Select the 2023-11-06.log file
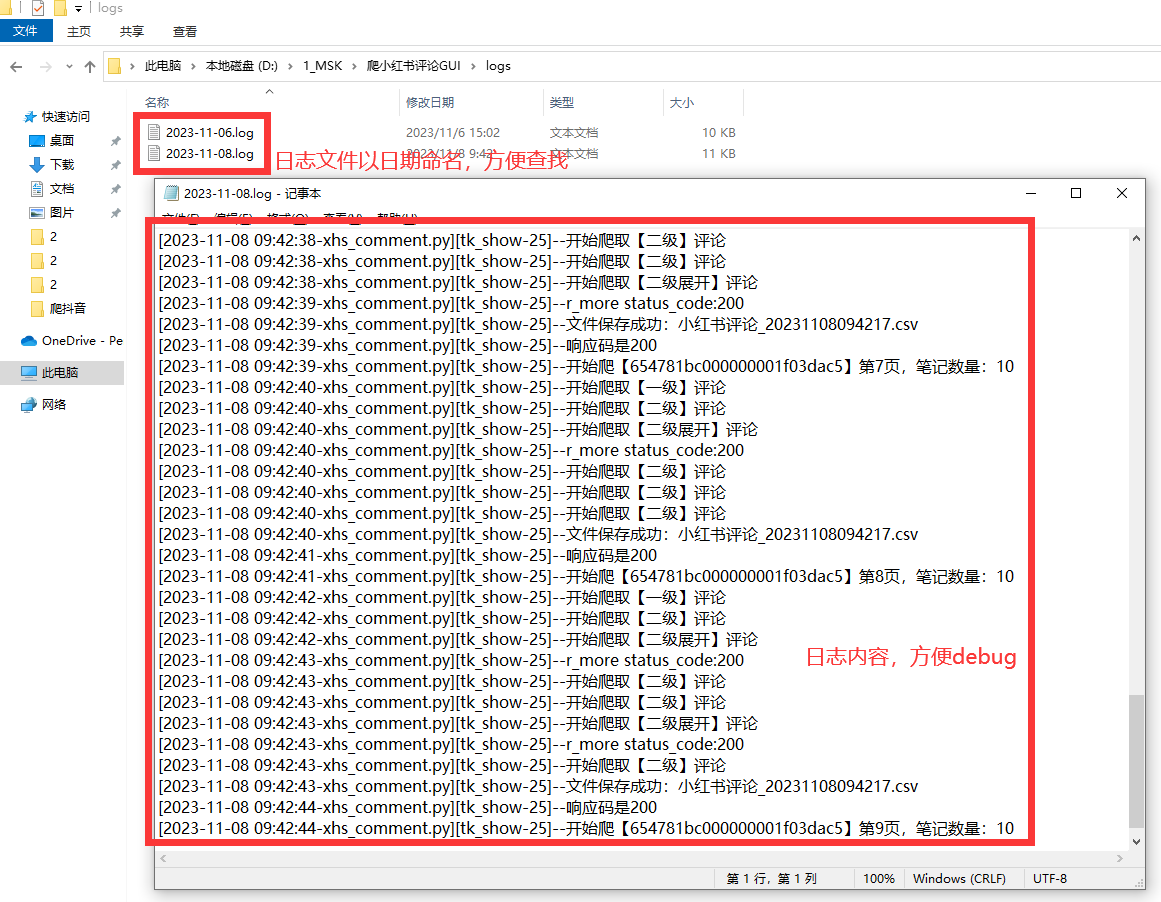This screenshot has height=902, width=1161. point(209,132)
